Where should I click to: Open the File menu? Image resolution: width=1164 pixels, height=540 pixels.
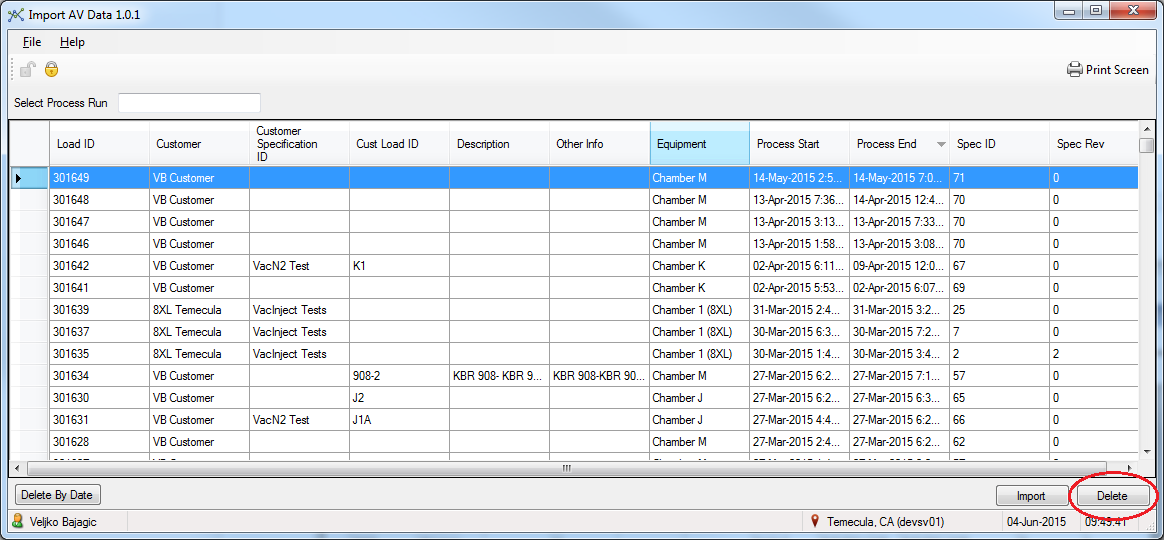click(32, 42)
